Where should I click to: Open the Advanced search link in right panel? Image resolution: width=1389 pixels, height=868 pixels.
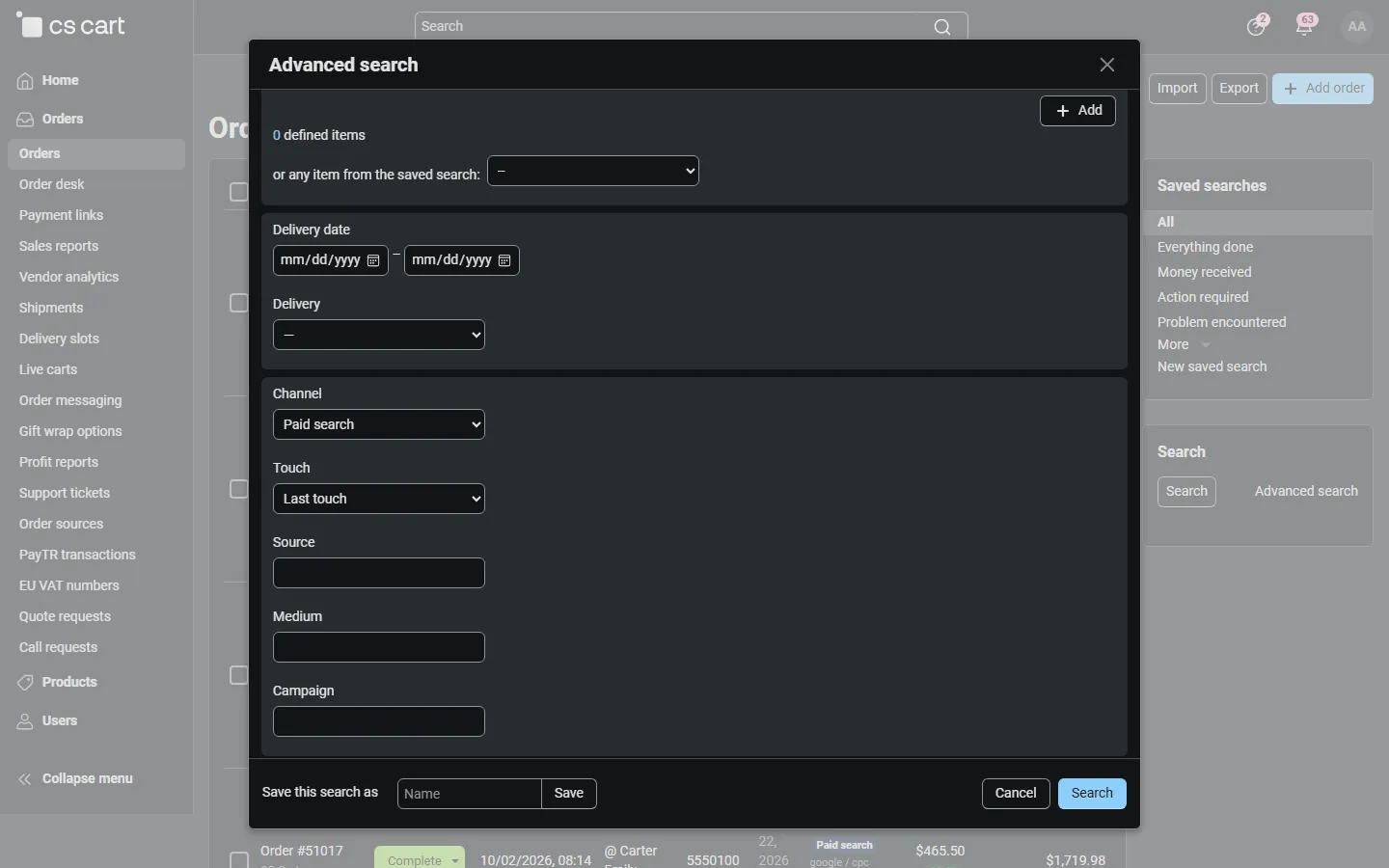pos(1306,491)
